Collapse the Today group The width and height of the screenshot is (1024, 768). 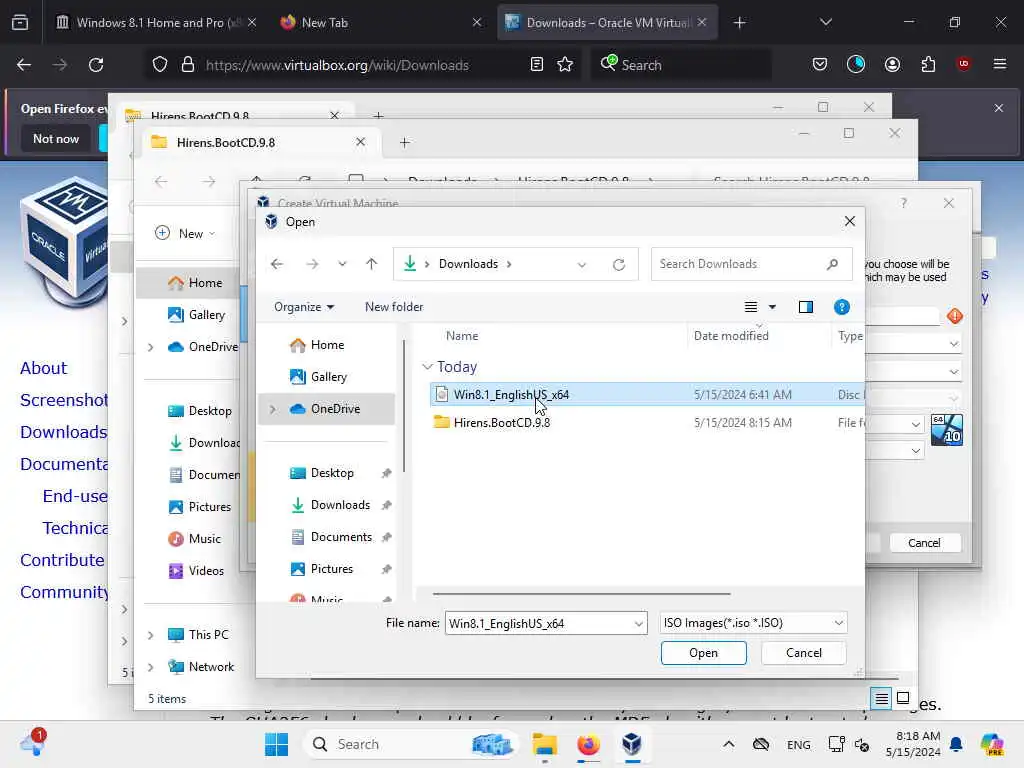coord(427,367)
